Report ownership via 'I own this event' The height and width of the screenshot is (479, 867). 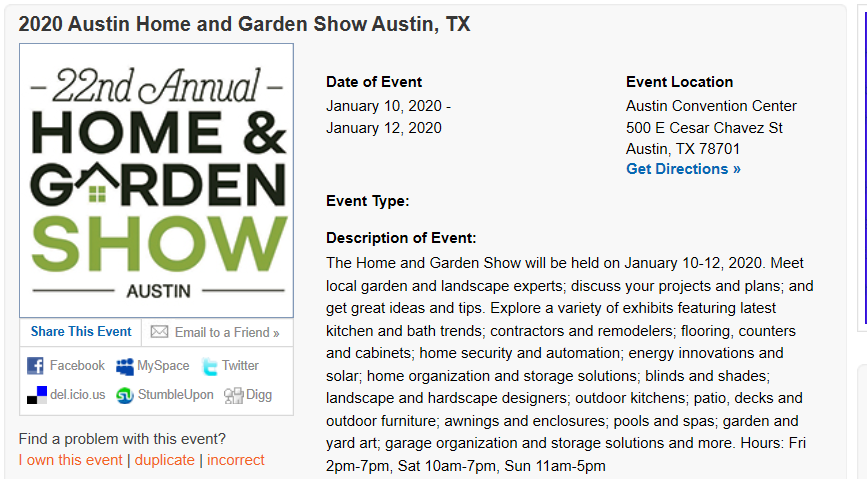(70, 460)
